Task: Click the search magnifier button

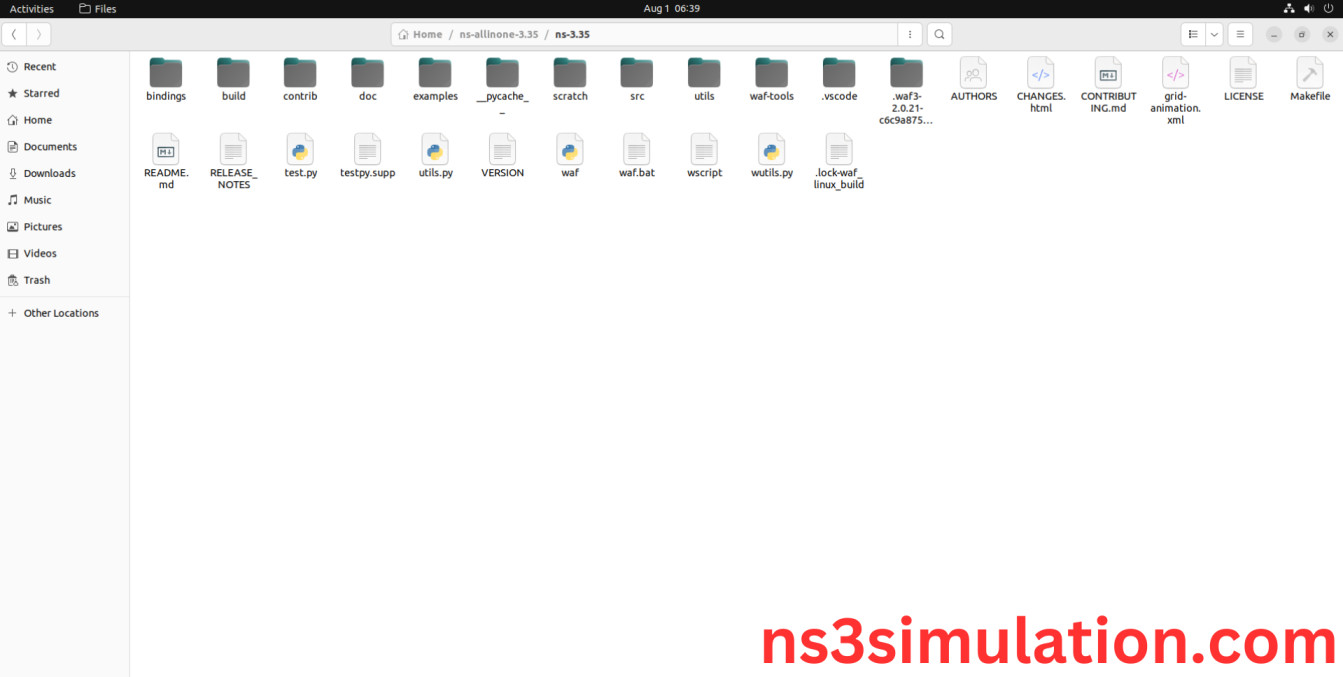Action: (x=939, y=34)
